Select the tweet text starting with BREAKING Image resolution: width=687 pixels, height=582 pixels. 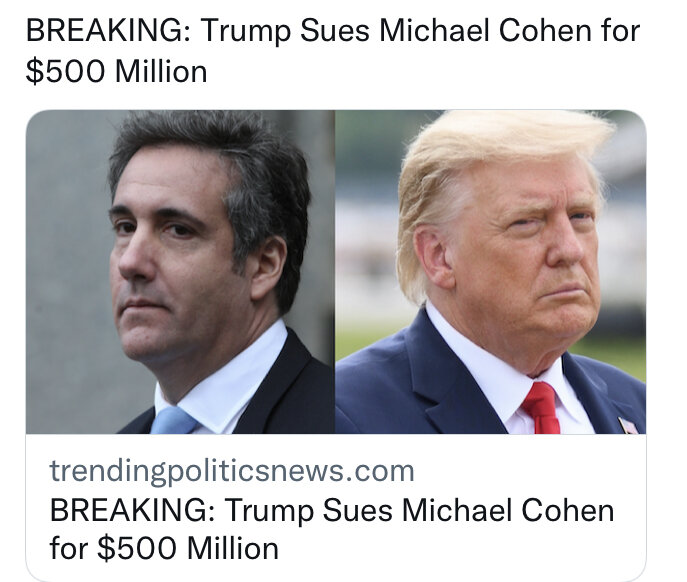(x=333, y=50)
